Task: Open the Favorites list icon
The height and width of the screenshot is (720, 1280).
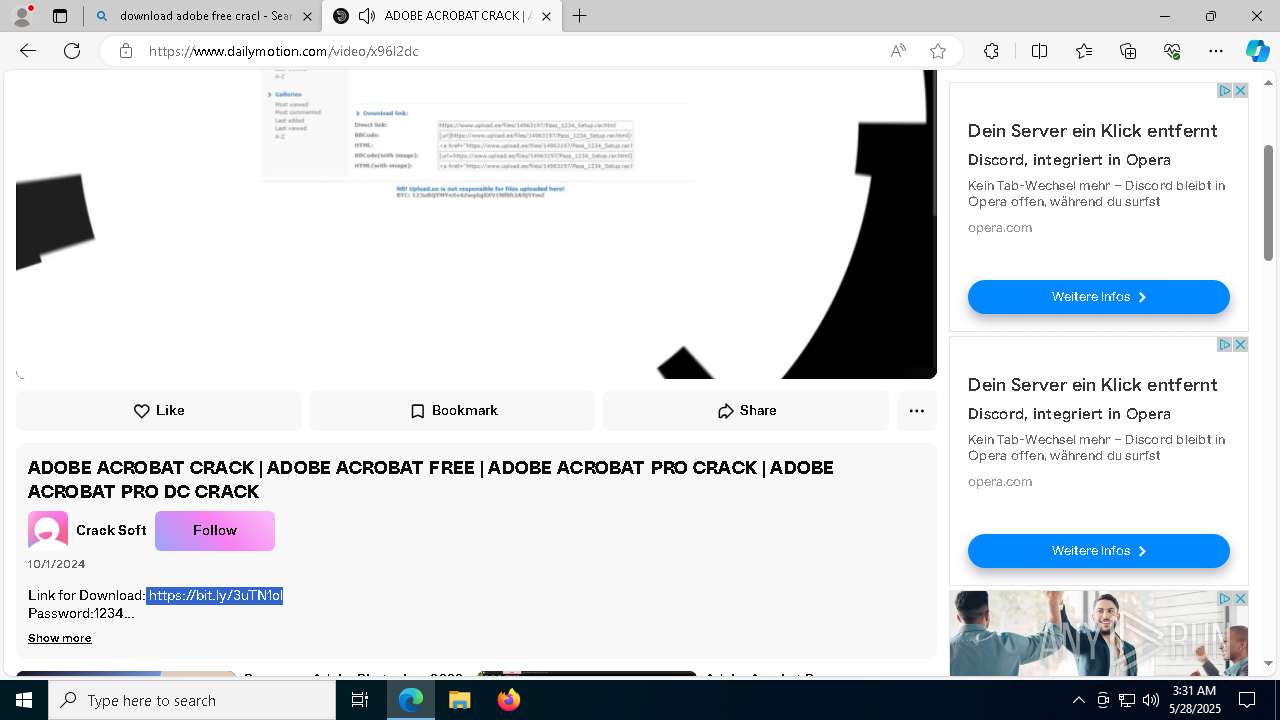Action: point(1084,51)
